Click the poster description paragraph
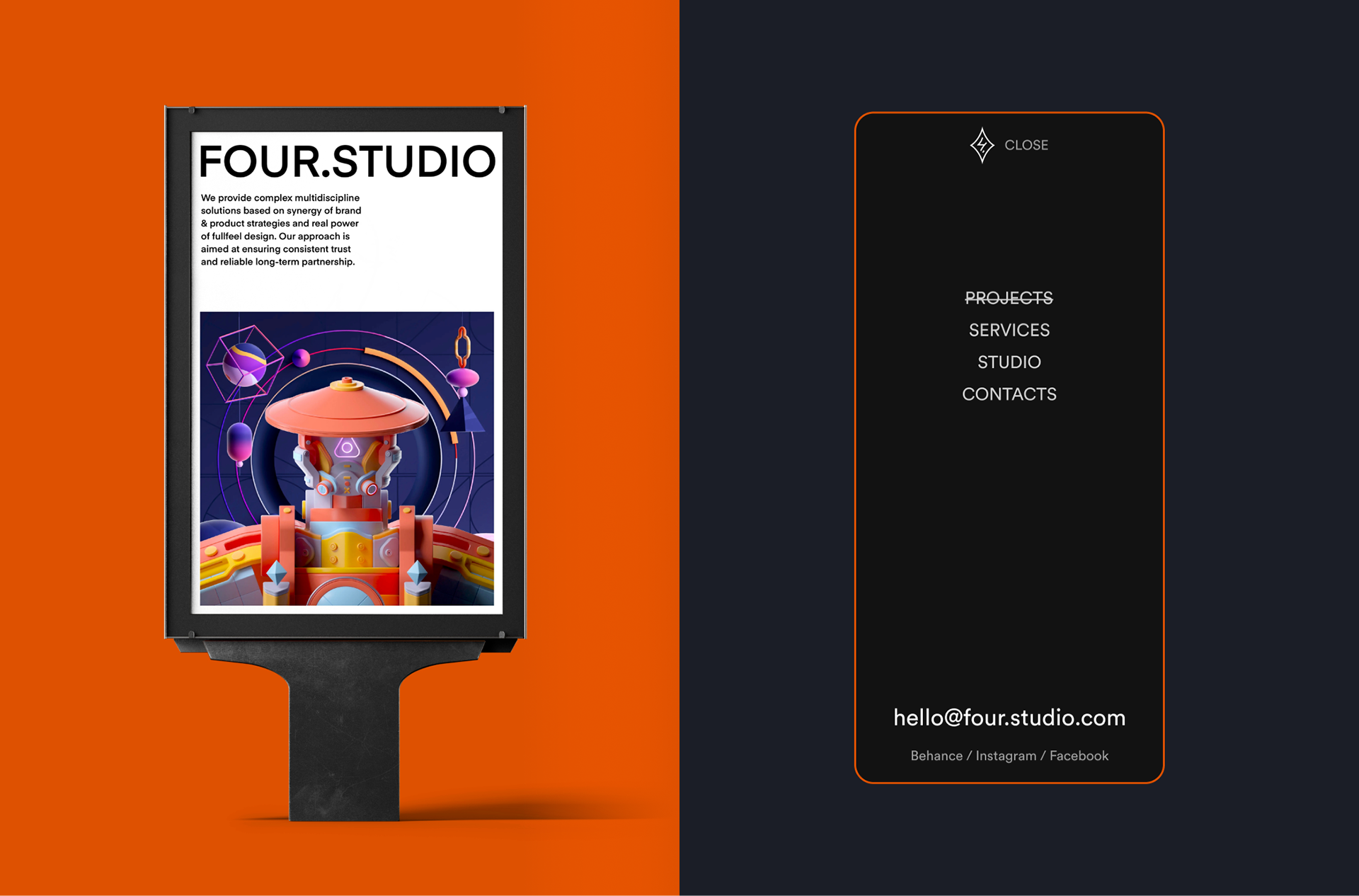 pos(280,230)
